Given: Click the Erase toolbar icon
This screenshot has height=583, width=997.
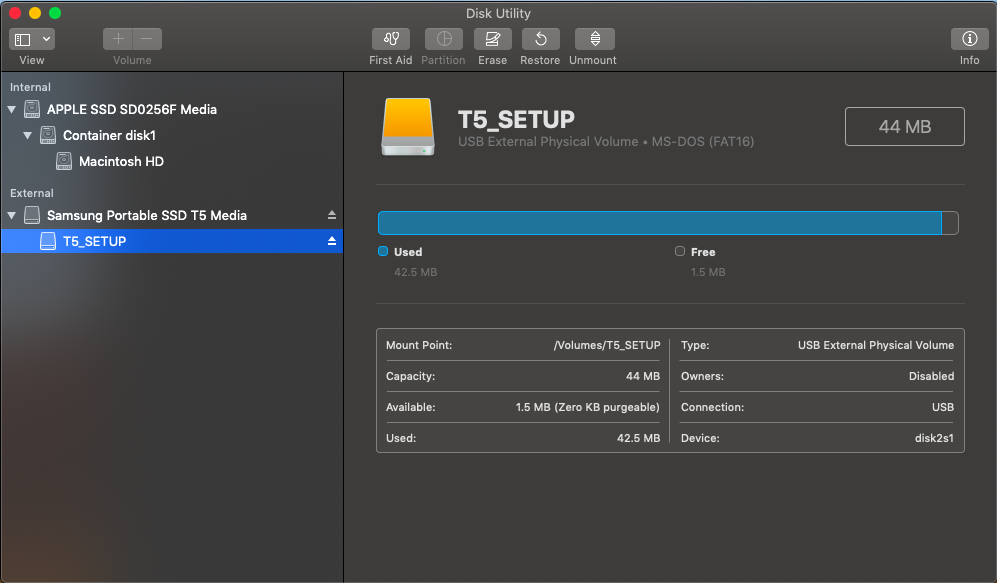Looking at the screenshot, I should (492, 39).
